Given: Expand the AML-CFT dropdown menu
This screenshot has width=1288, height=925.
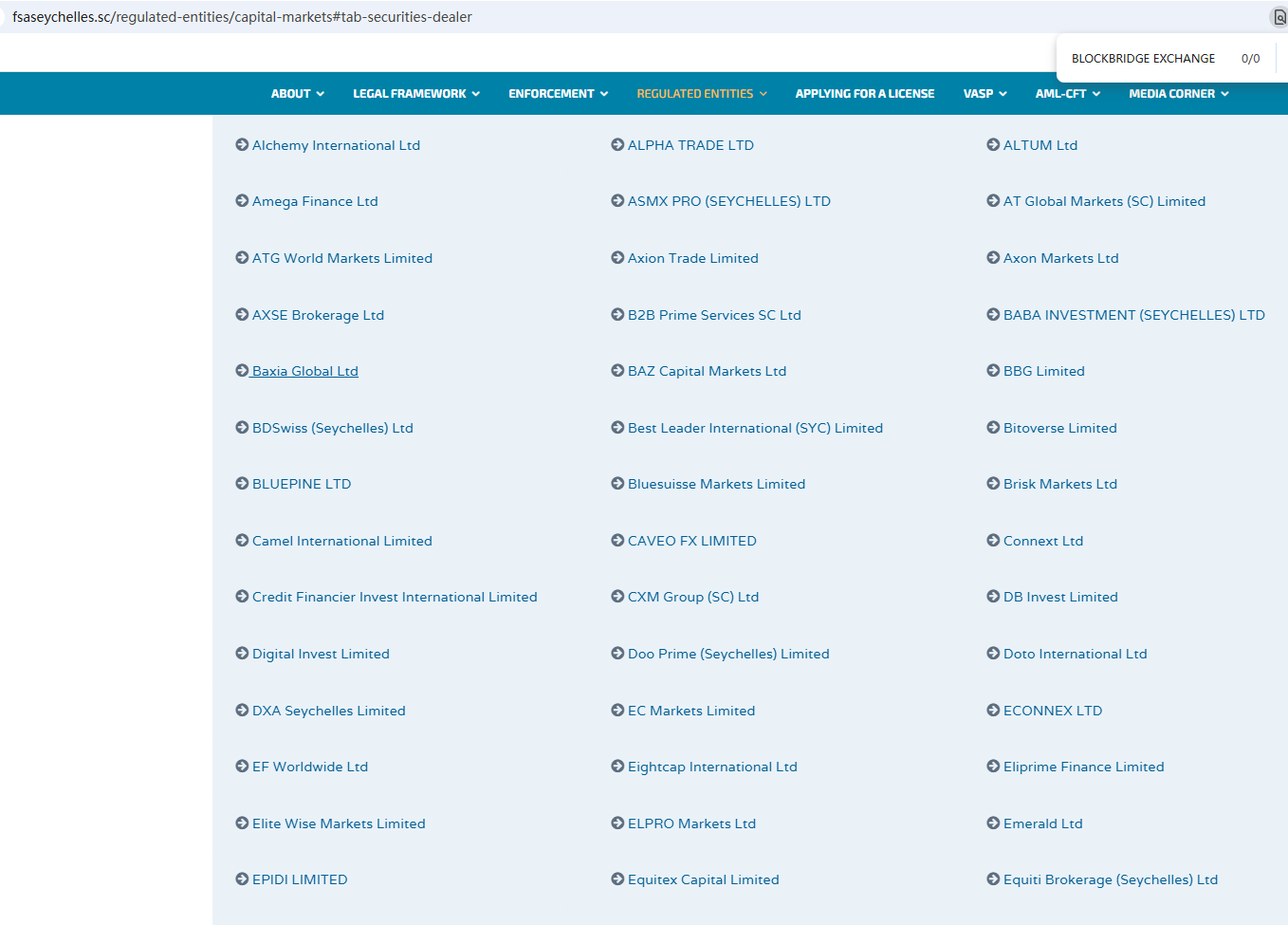Looking at the screenshot, I should (x=1068, y=94).
